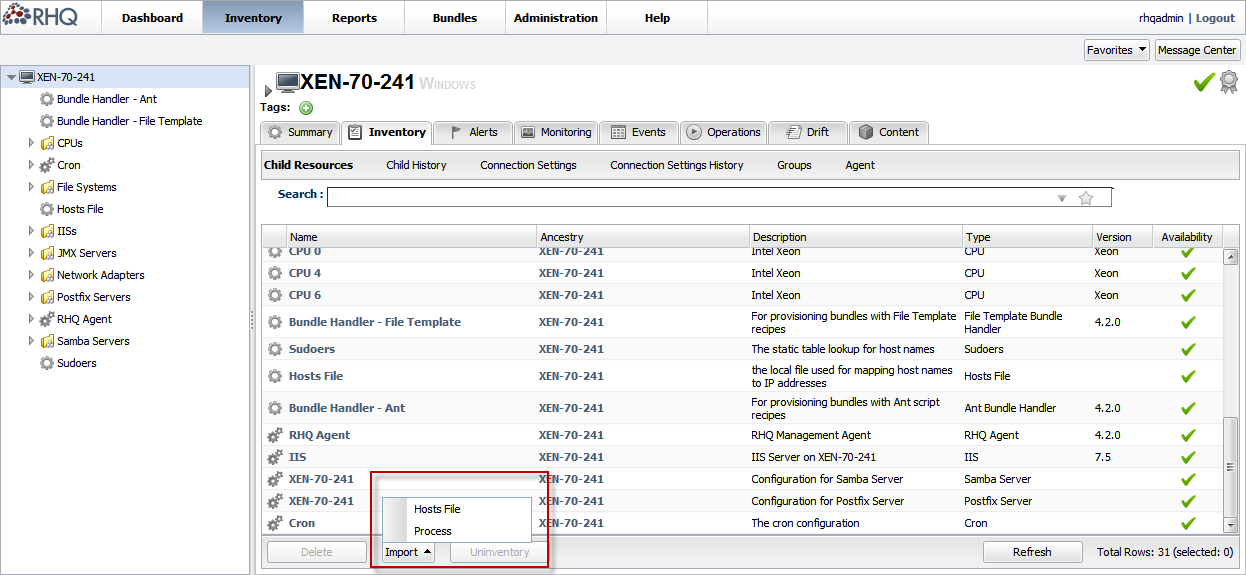
Task: Click availability check for RHQ Agent row
Action: (x=1188, y=435)
